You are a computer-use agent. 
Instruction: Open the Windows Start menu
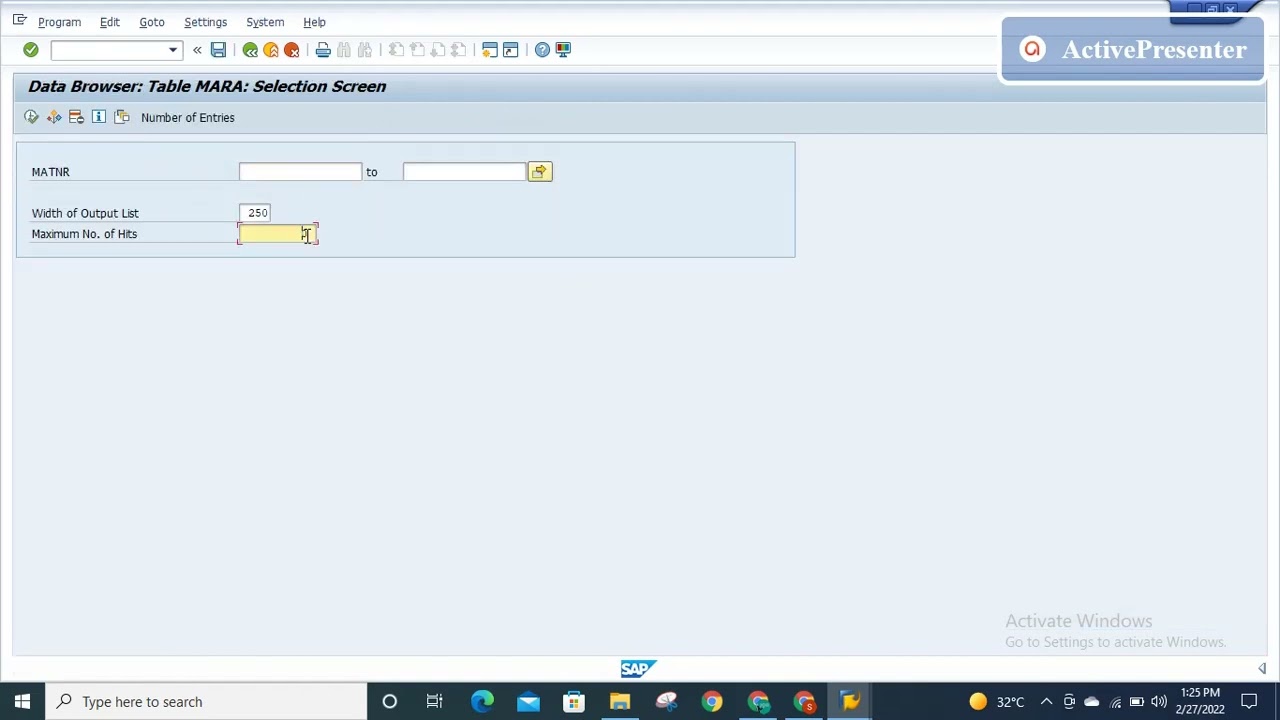pyautogui.click(x=22, y=702)
